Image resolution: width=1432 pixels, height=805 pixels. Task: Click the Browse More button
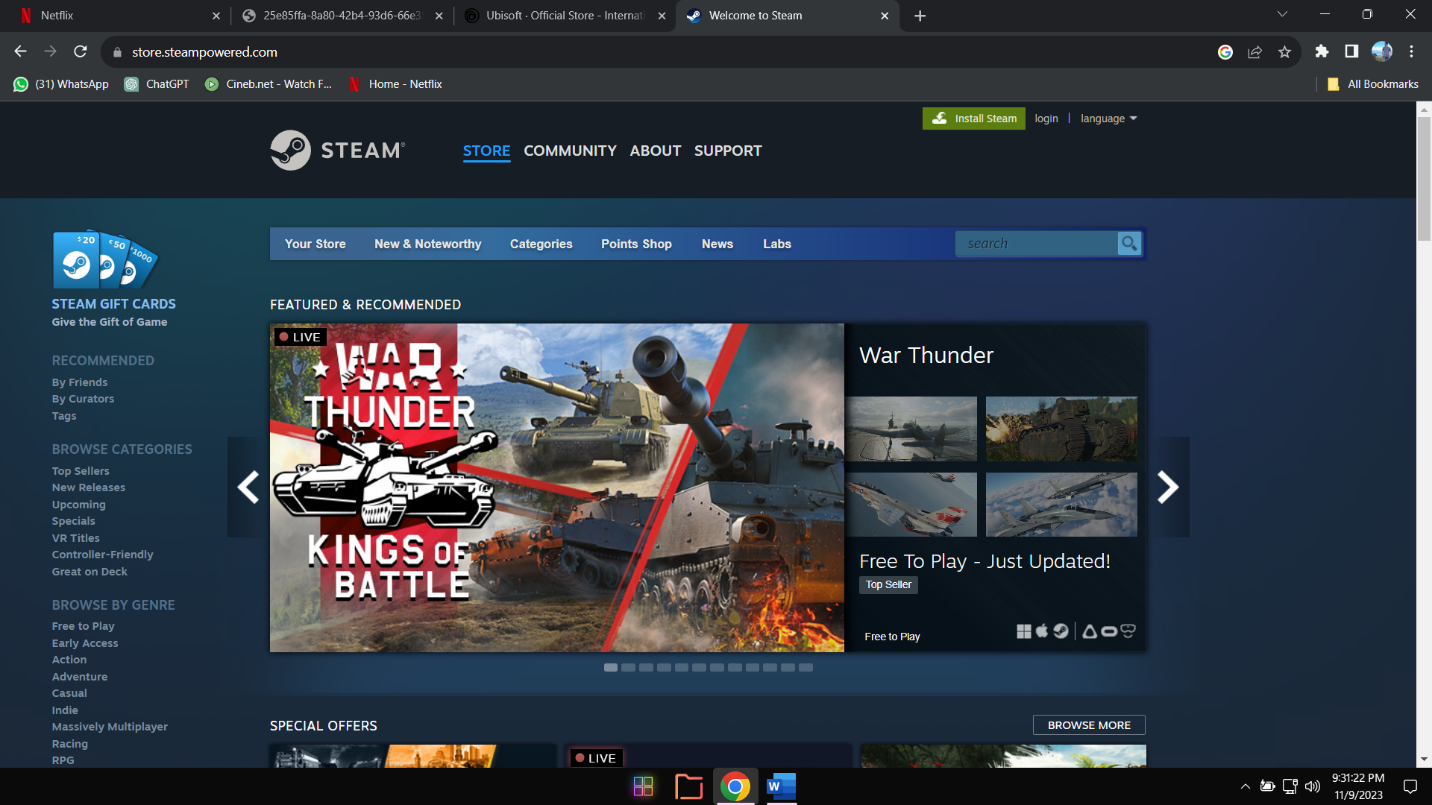pyautogui.click(x=1088, y=725)
